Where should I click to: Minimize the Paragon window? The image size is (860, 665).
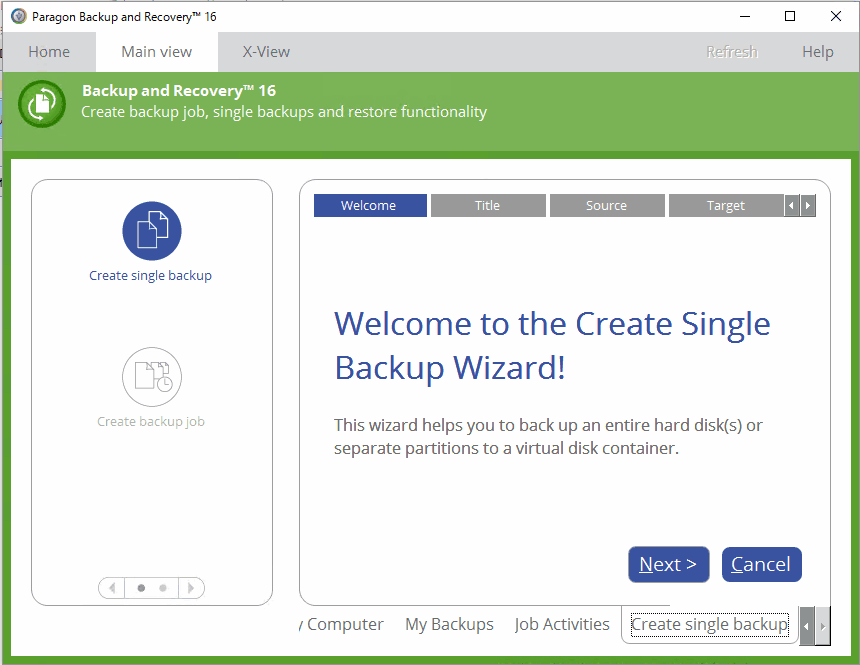(744, 16)
